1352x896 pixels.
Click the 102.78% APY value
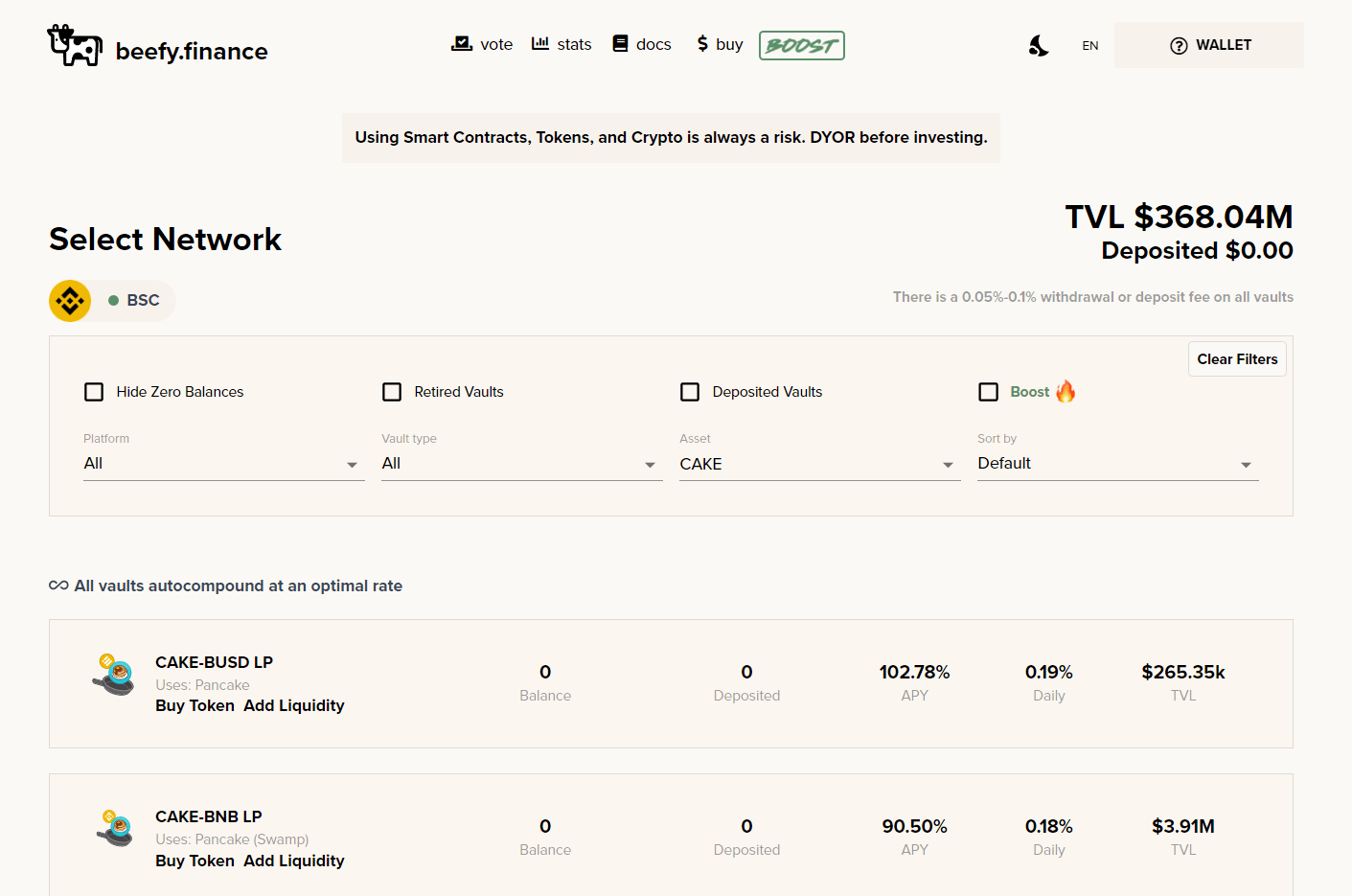click(914, 672)
